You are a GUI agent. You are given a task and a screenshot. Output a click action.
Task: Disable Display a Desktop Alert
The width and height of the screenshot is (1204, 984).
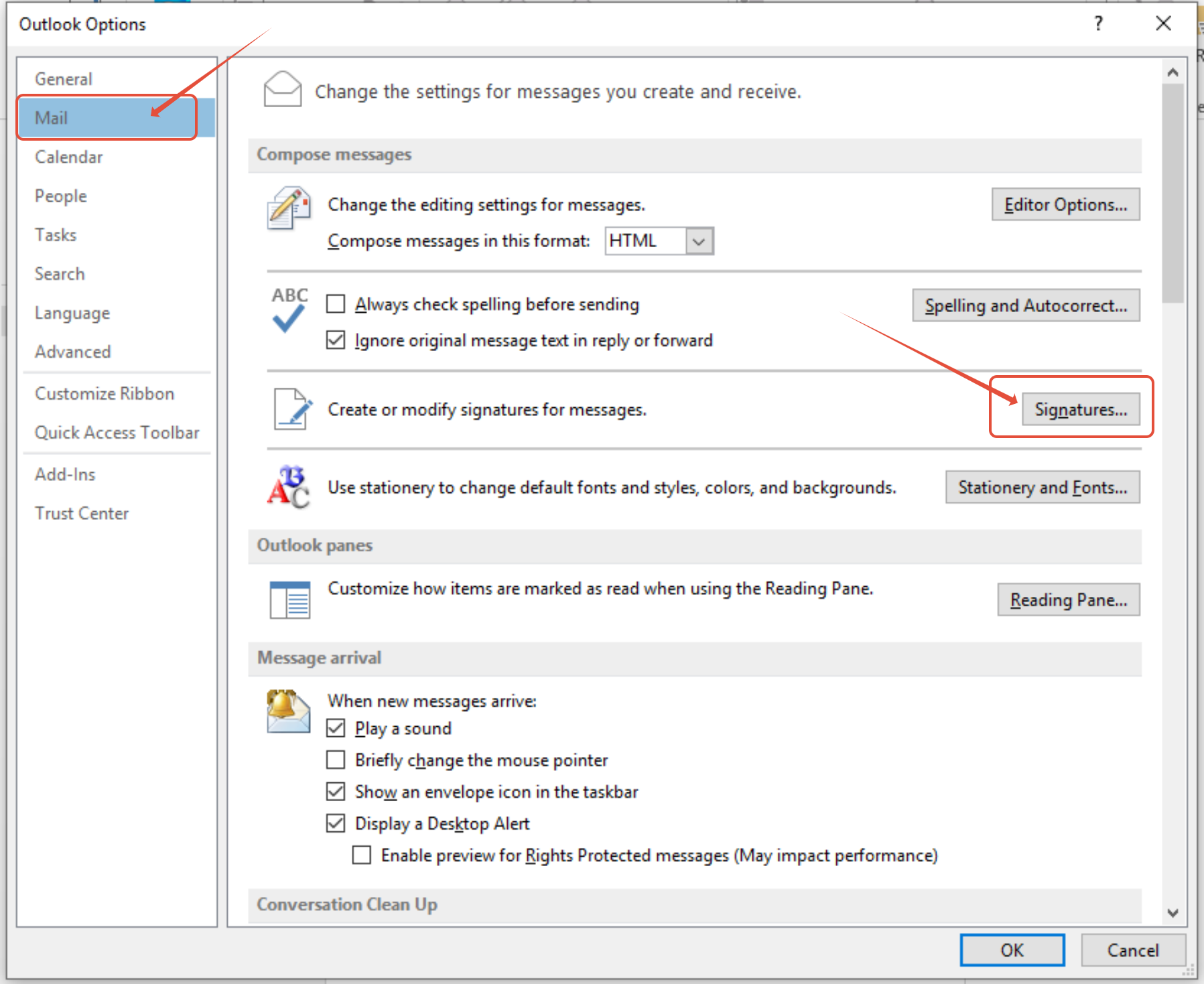(336, 823)
